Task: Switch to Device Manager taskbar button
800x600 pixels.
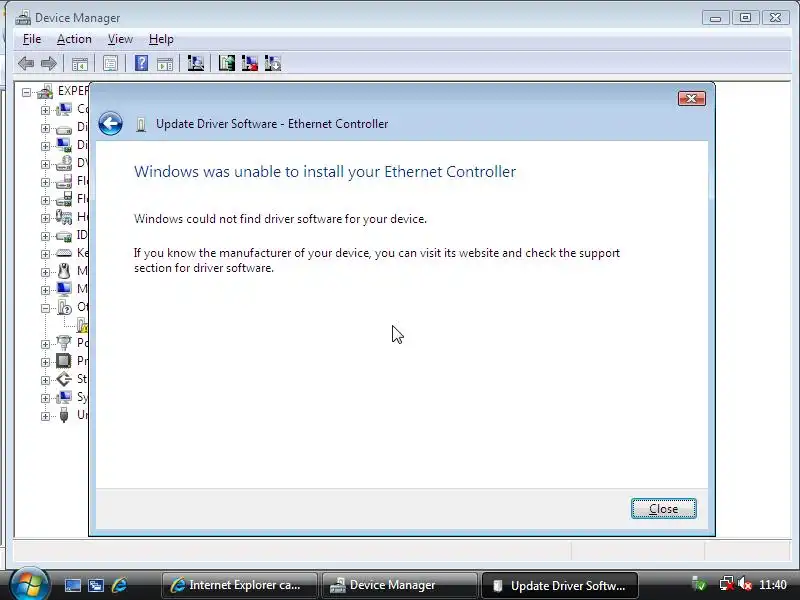Action: (399, 585)
